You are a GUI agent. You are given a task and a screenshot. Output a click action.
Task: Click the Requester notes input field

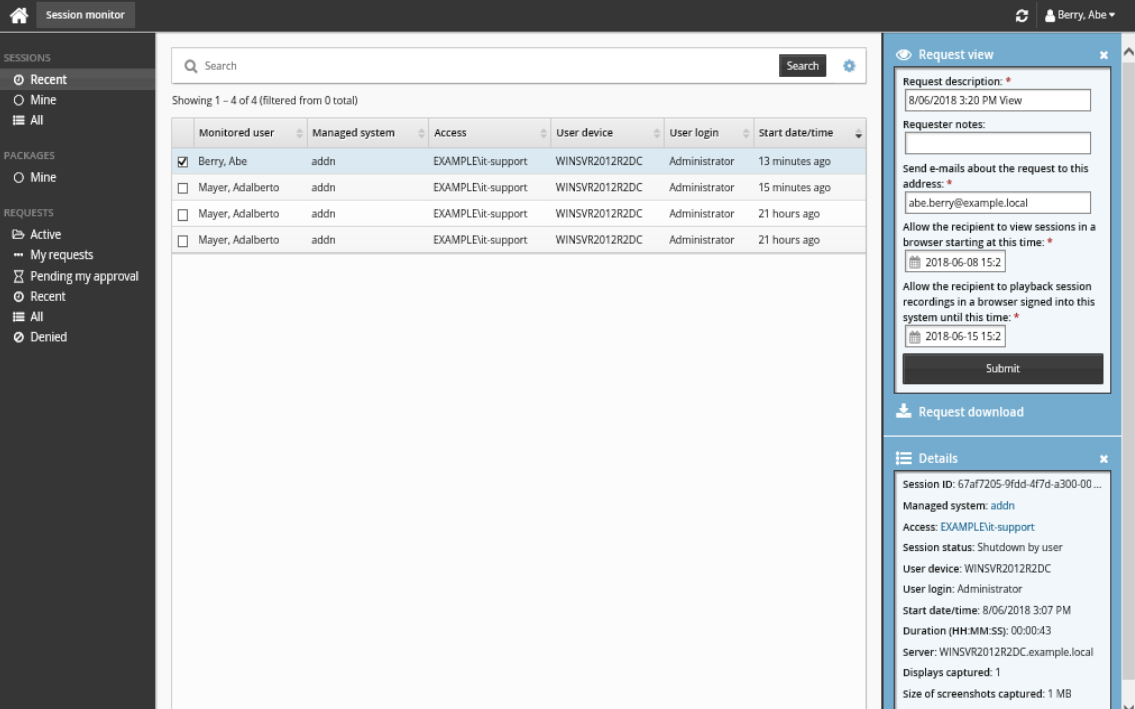[996, 144]
